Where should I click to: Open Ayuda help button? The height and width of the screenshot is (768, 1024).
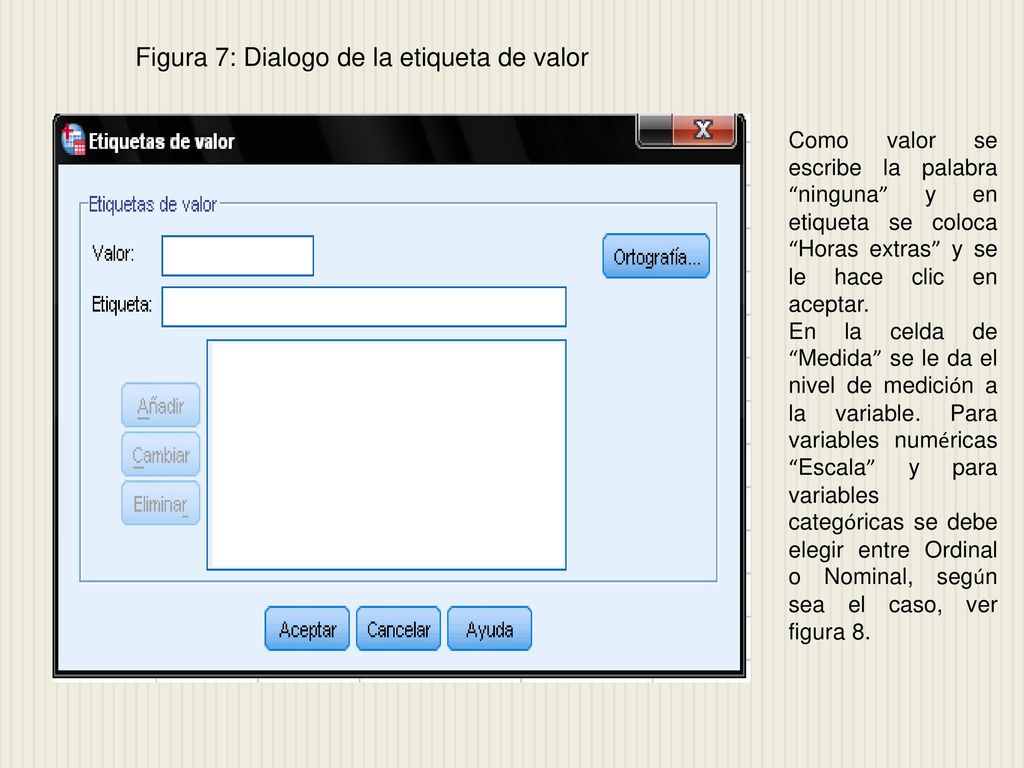[x=489, y=629]
